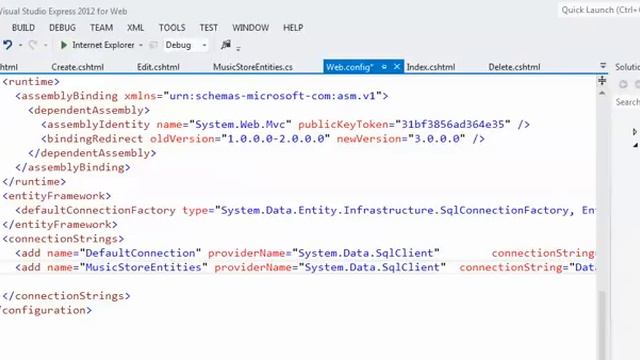Switch to the Create.cshtml tab

[78, 67]
